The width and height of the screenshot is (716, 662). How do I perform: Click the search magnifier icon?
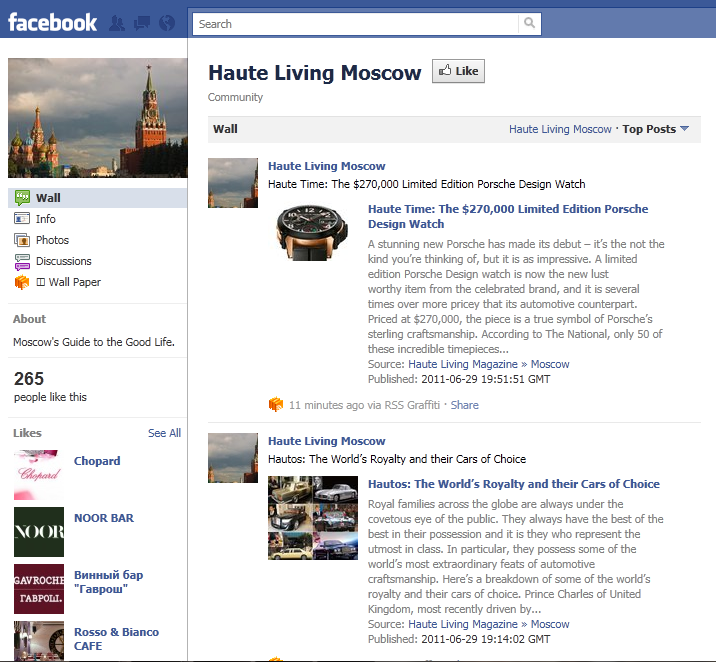click(530, 24)
